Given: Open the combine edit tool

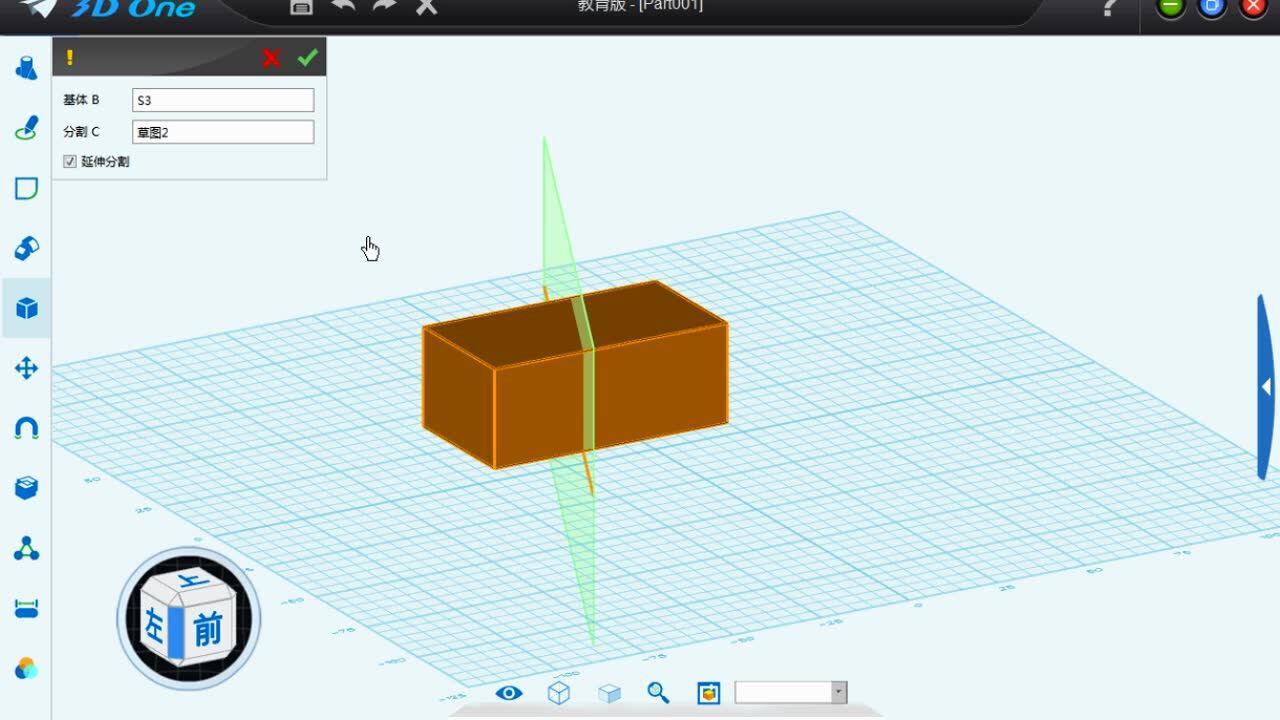Looking at the screenshot, I should [x=27, y=488].
